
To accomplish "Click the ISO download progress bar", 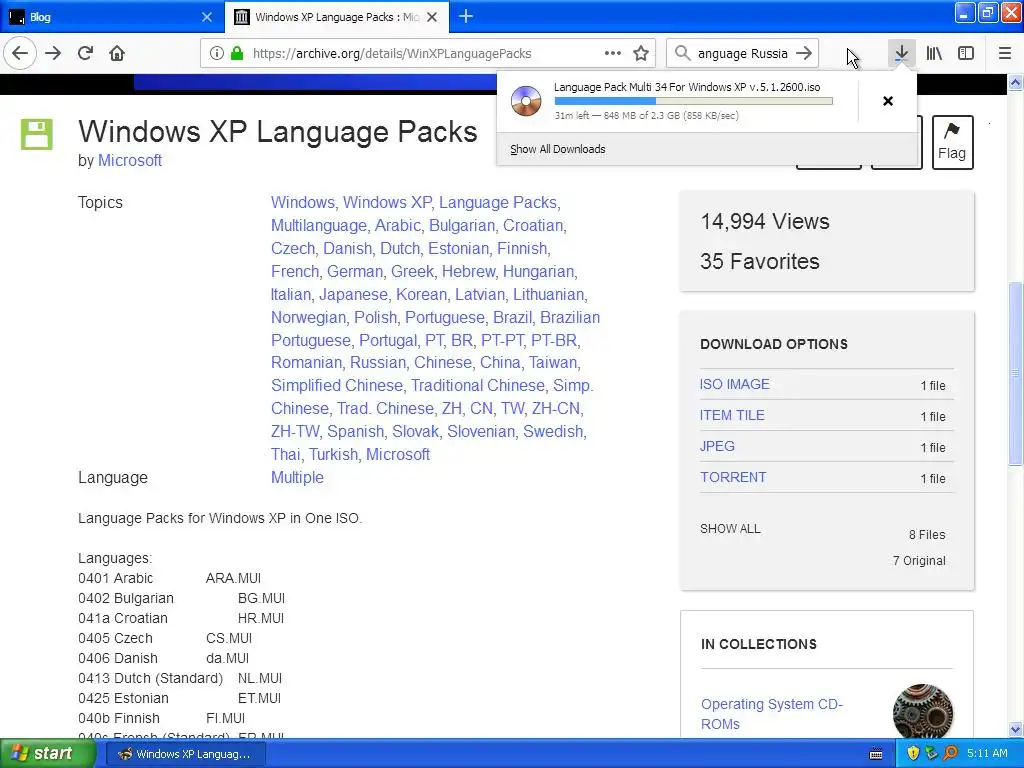I will pos(694,101).
